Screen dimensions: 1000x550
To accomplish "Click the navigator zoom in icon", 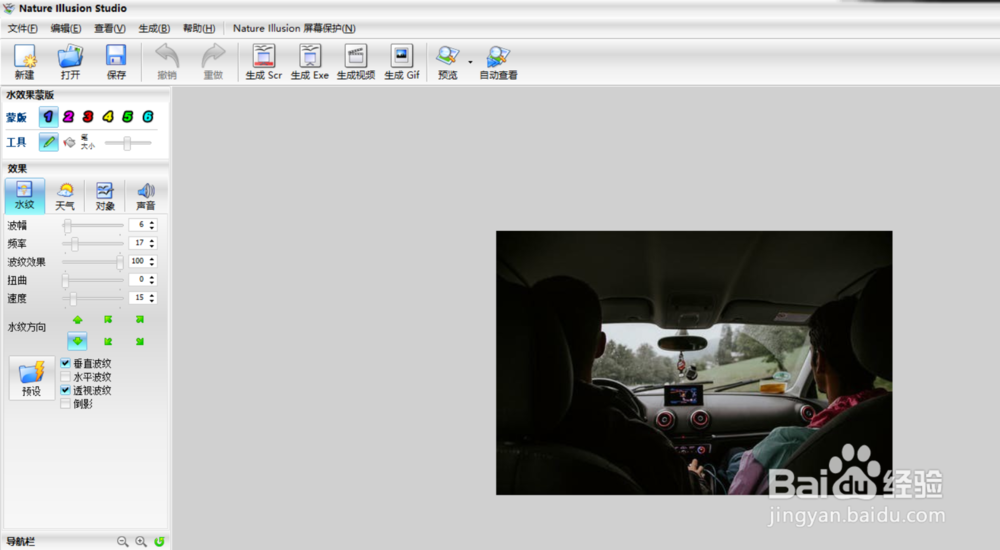I will (x=141, y=542).
